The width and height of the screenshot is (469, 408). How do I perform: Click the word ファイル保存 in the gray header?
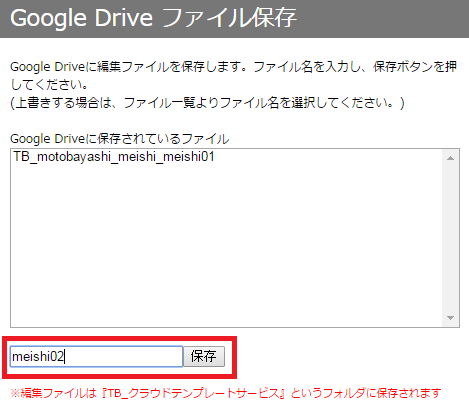(229, 17)
